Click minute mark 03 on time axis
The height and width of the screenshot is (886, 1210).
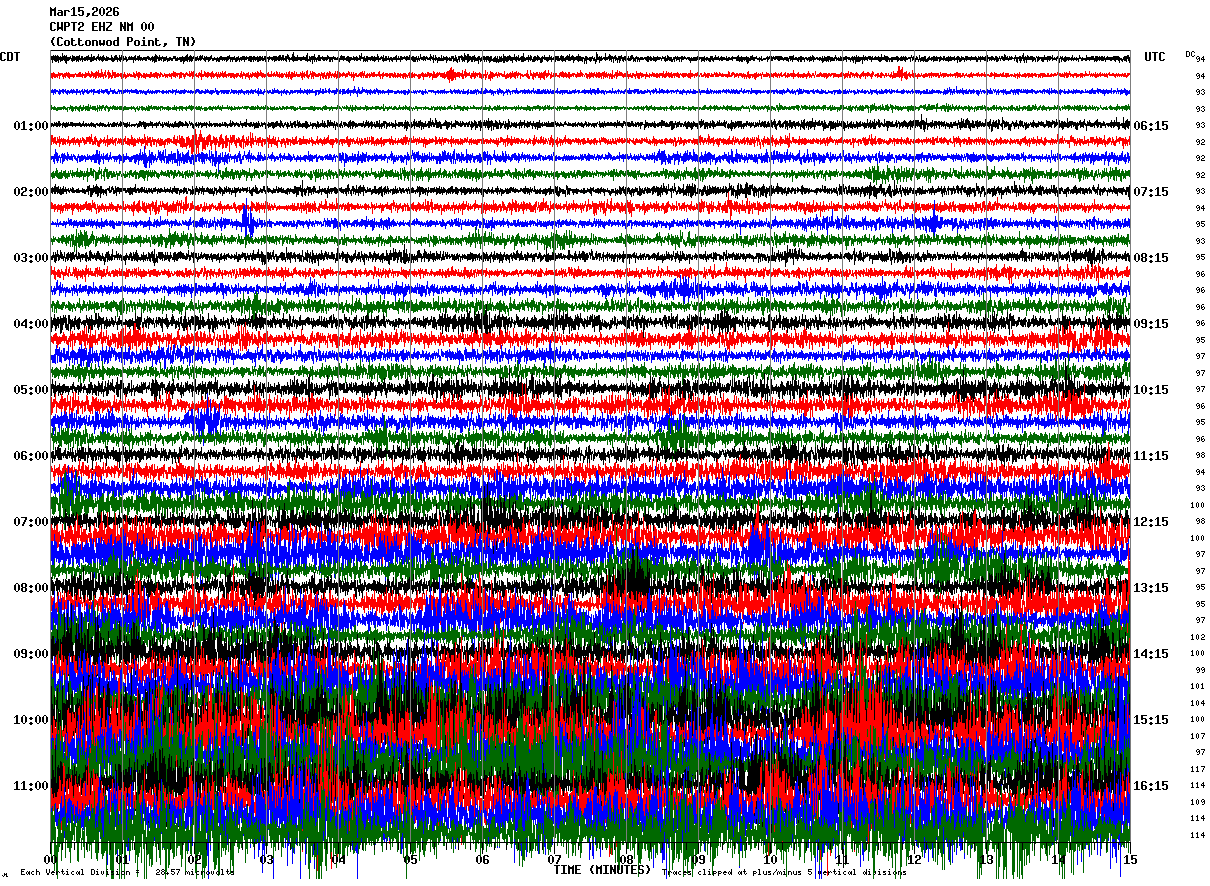pyautogui.click(x=266, y=859)
